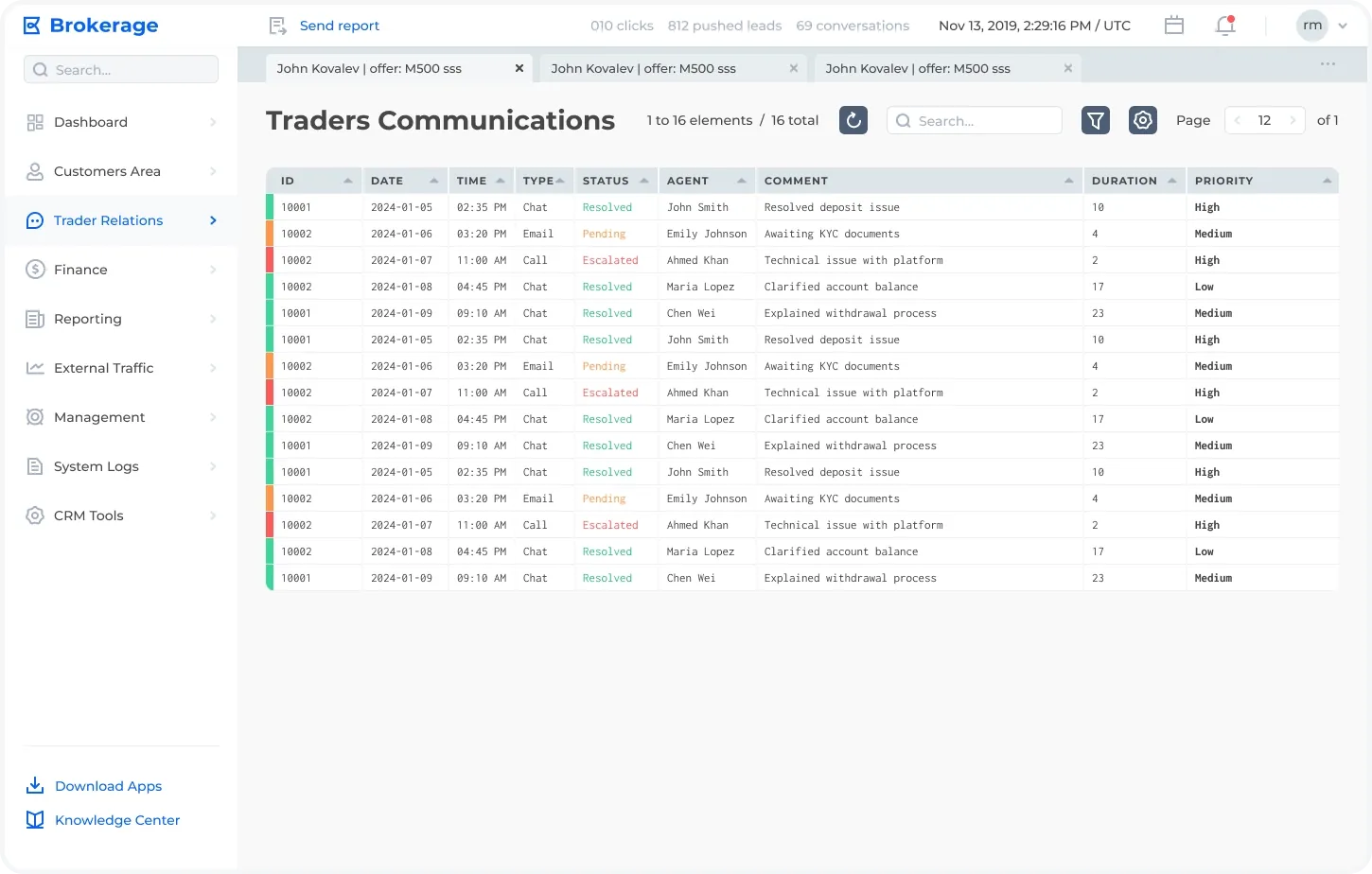Click the Finance dollar icon
Screen dimensions: 1372x874
(x=35, y=270)
